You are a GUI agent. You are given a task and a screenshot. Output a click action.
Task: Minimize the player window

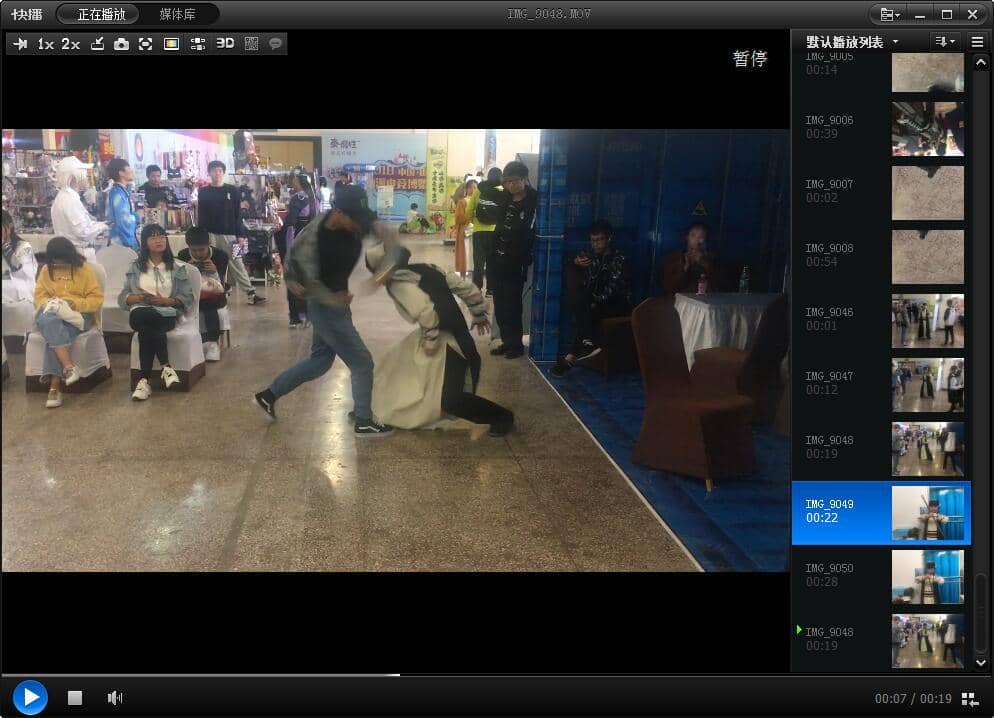tap(920, 15)
